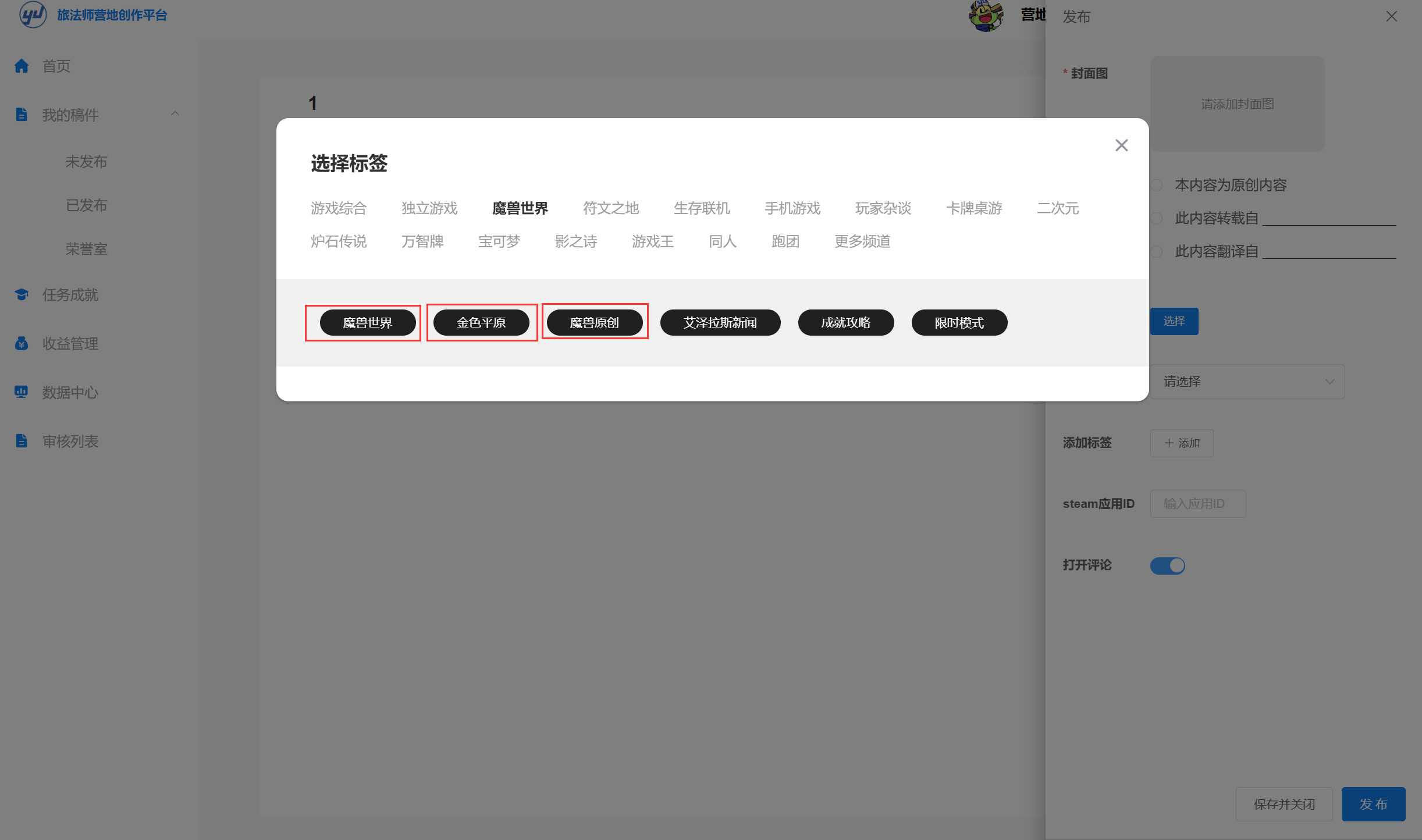This screenshot has width=1422, height=840.
Task: Click the money bag icon for 收益管理
Action: tap(22, 343)
